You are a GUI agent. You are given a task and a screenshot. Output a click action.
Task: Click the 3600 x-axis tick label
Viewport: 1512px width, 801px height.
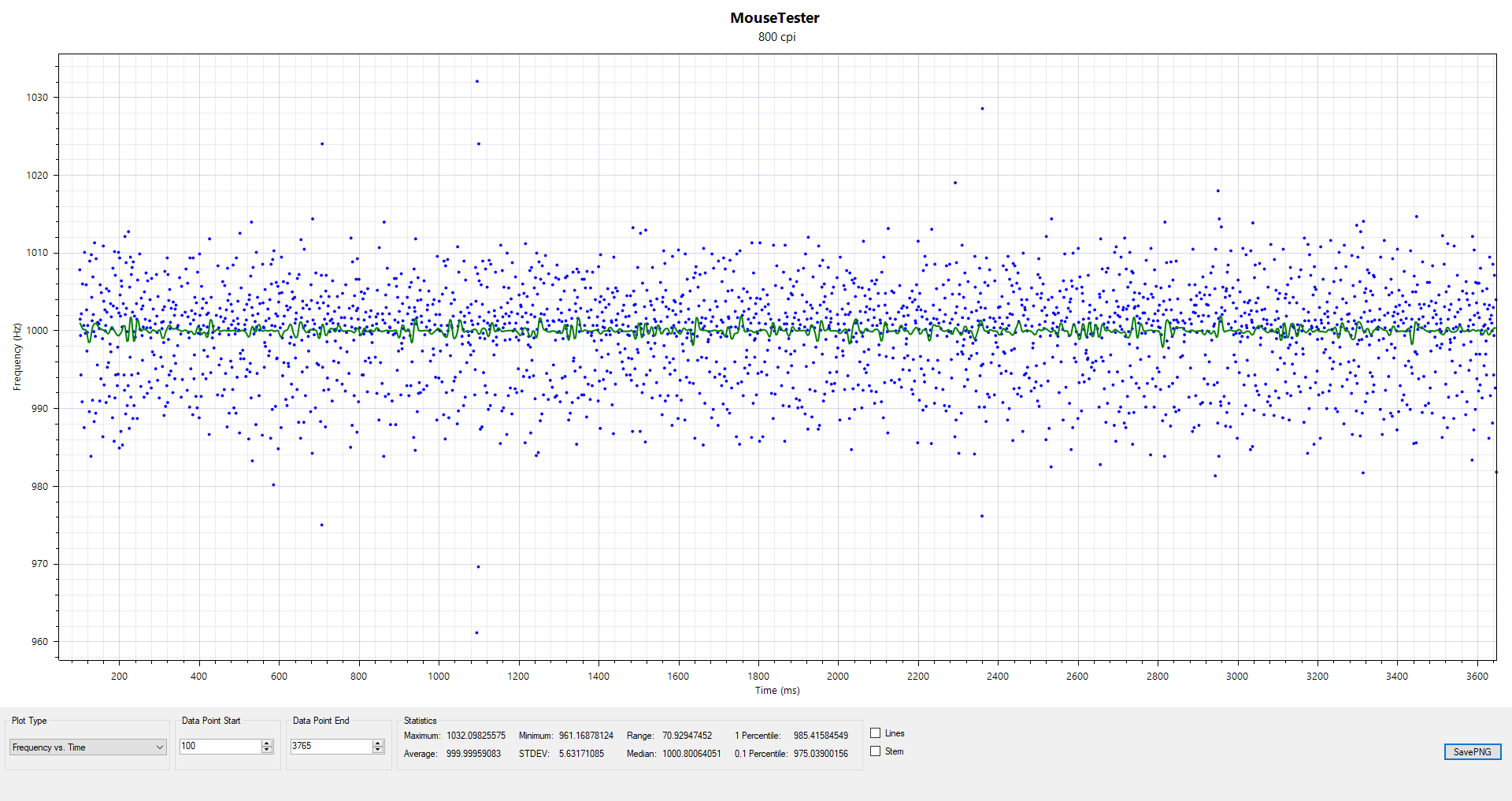pos(1477,677)
